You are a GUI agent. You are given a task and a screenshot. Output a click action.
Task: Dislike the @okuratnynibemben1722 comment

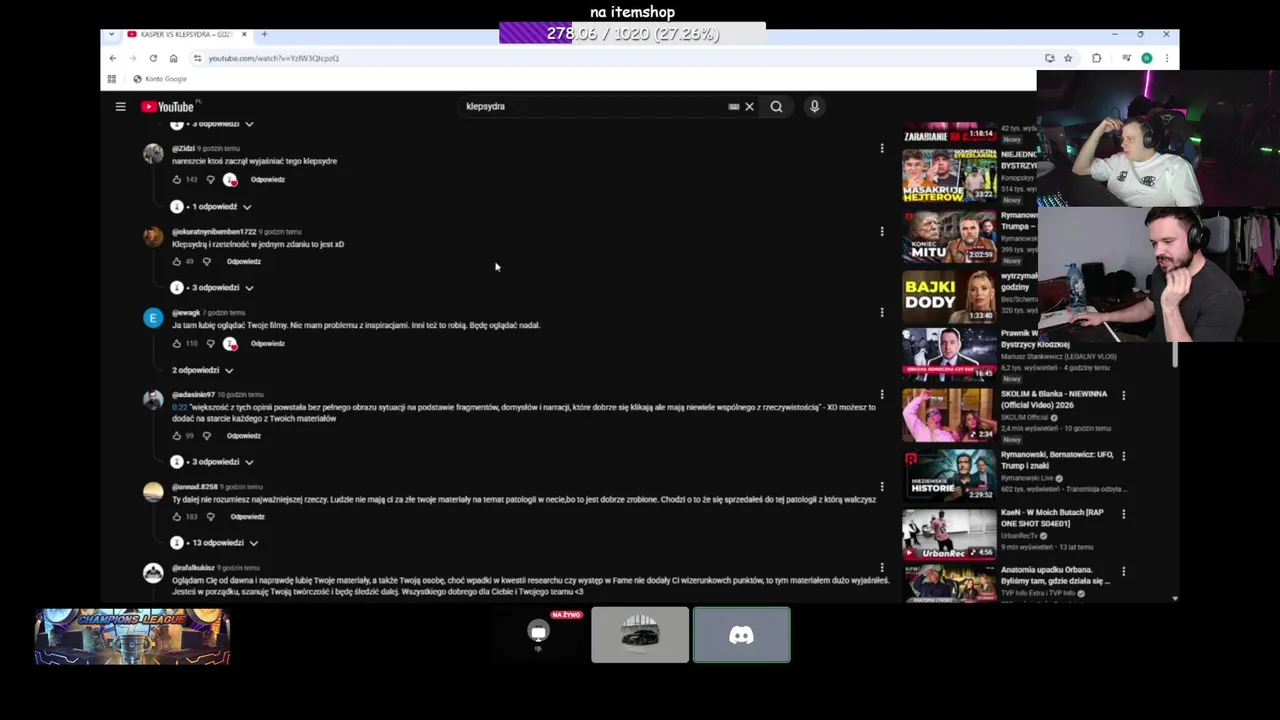pyautogui.click(x=206, y=262)
